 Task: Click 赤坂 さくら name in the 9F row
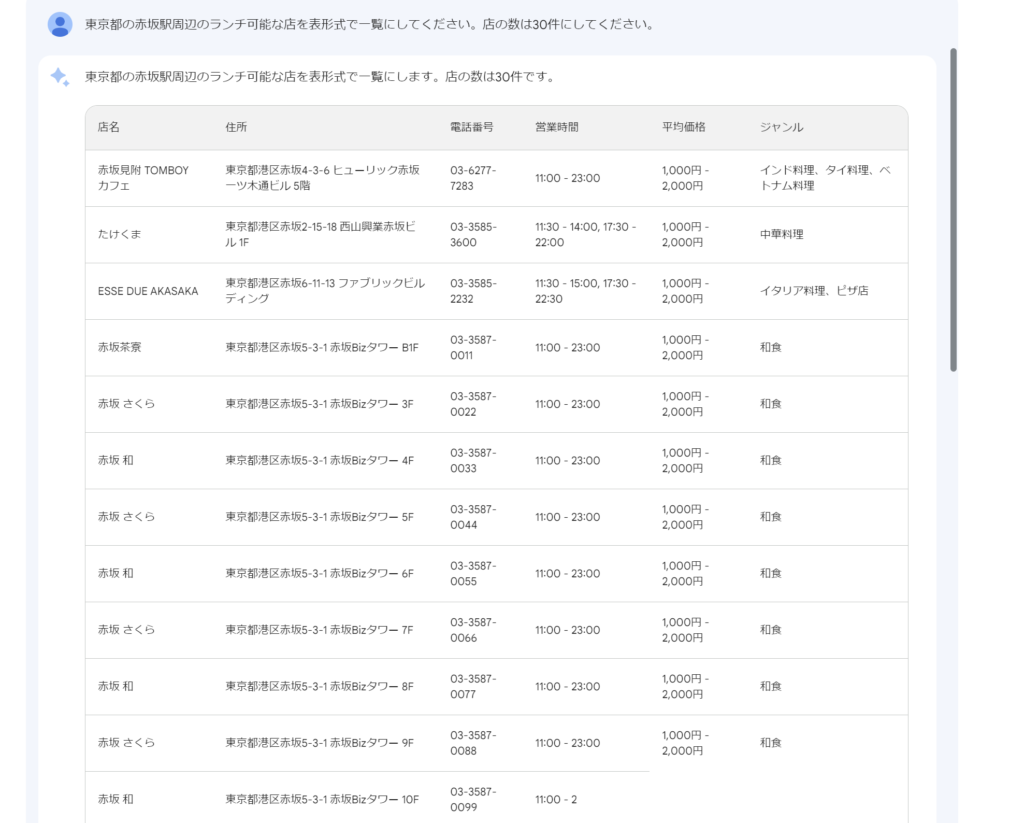pyautogui.click(x=127, y=743)
